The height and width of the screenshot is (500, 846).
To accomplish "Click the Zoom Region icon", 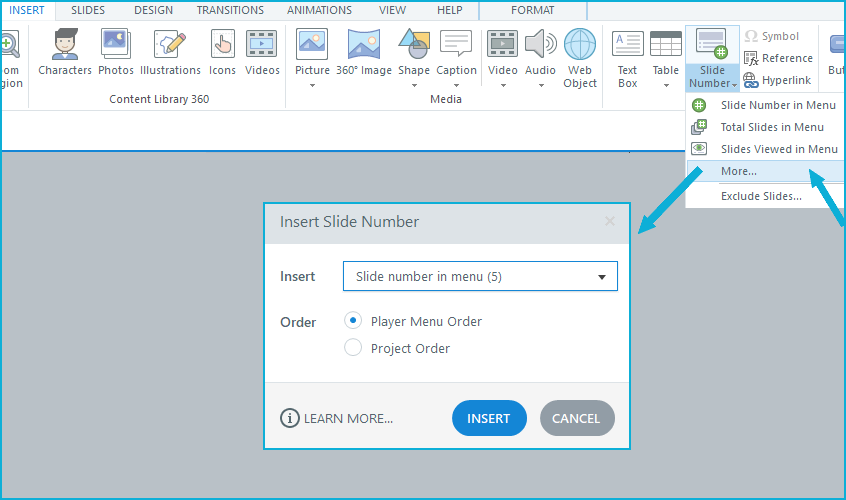I will (x=10, y=44).
